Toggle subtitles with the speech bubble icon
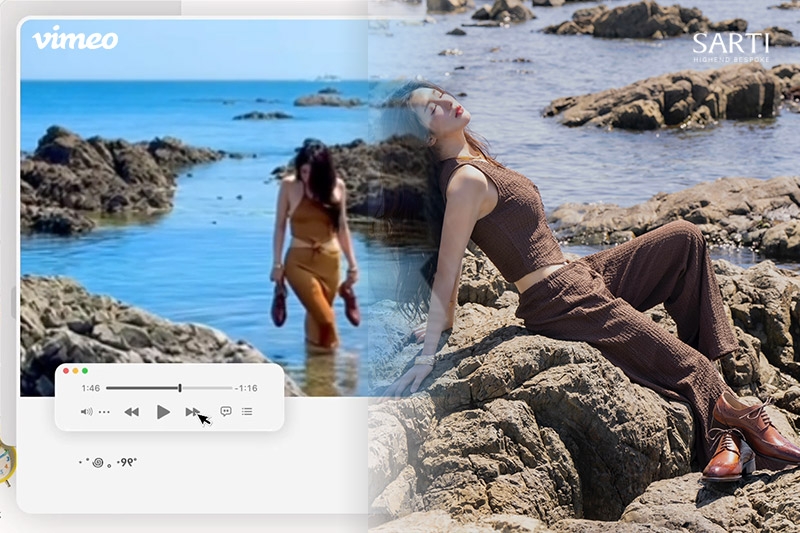Viewport: 800px width, 533px height. pos(225,411)
